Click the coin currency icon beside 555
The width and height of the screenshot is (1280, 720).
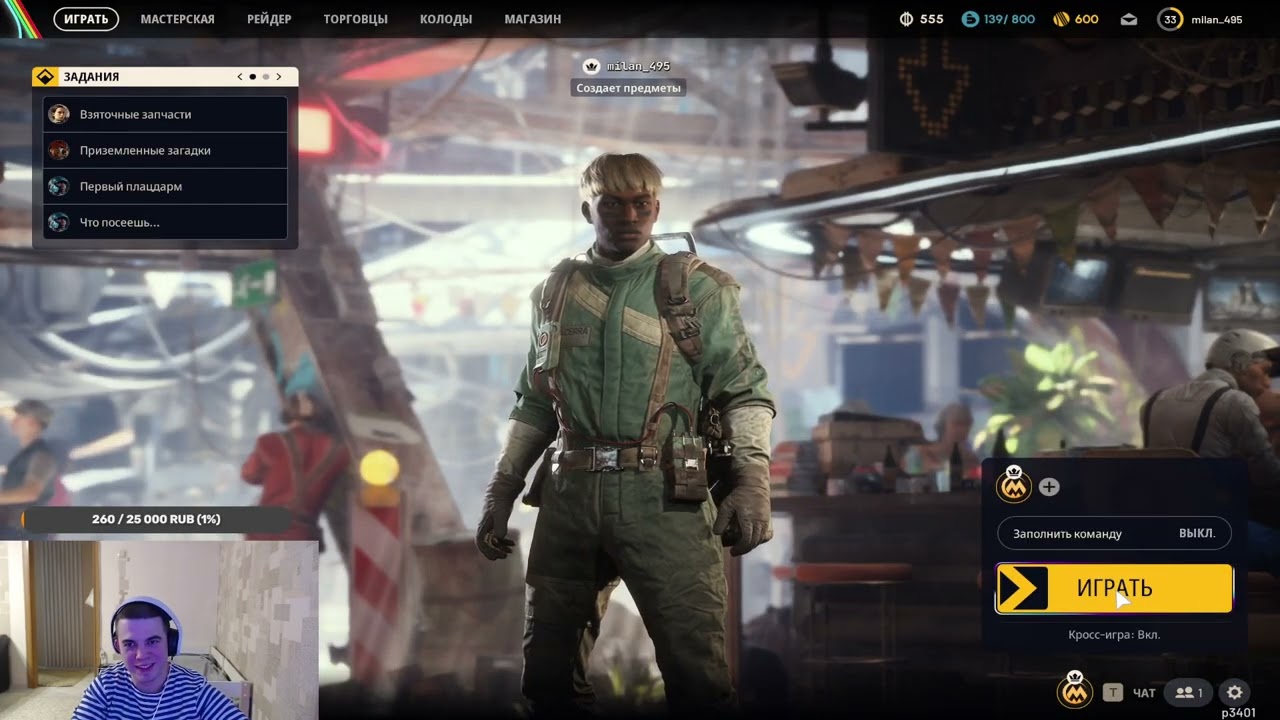[906, 19]
